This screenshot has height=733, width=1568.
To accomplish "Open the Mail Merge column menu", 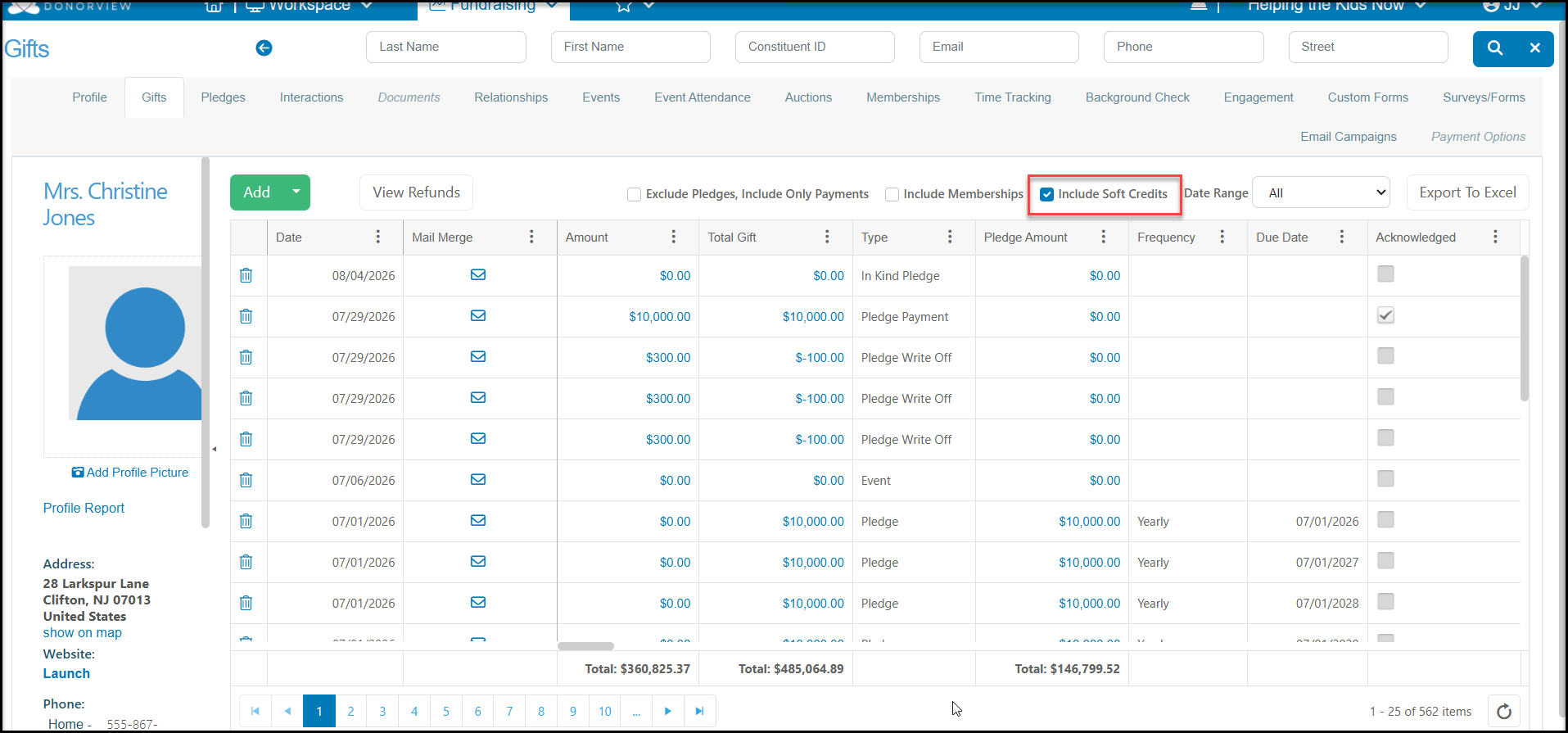I will coord(531,237).
